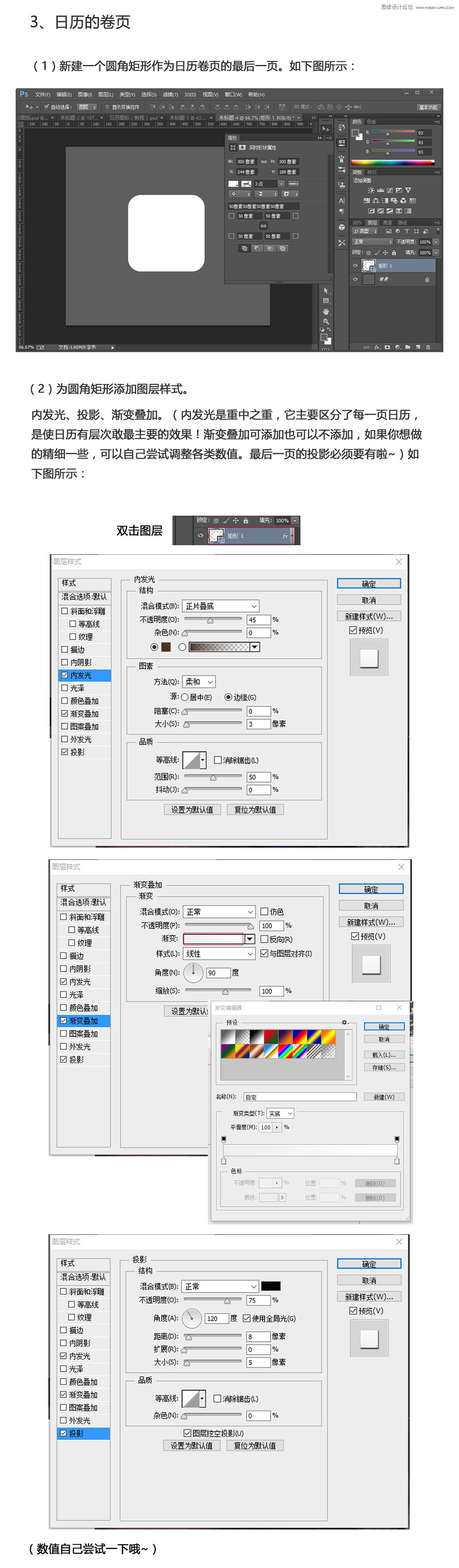The width and height of the screenshot is (459, 1568).
Task: Open the 样式 dropdown showing 线性
Action: pyautogui.click(x=219, y=953)
